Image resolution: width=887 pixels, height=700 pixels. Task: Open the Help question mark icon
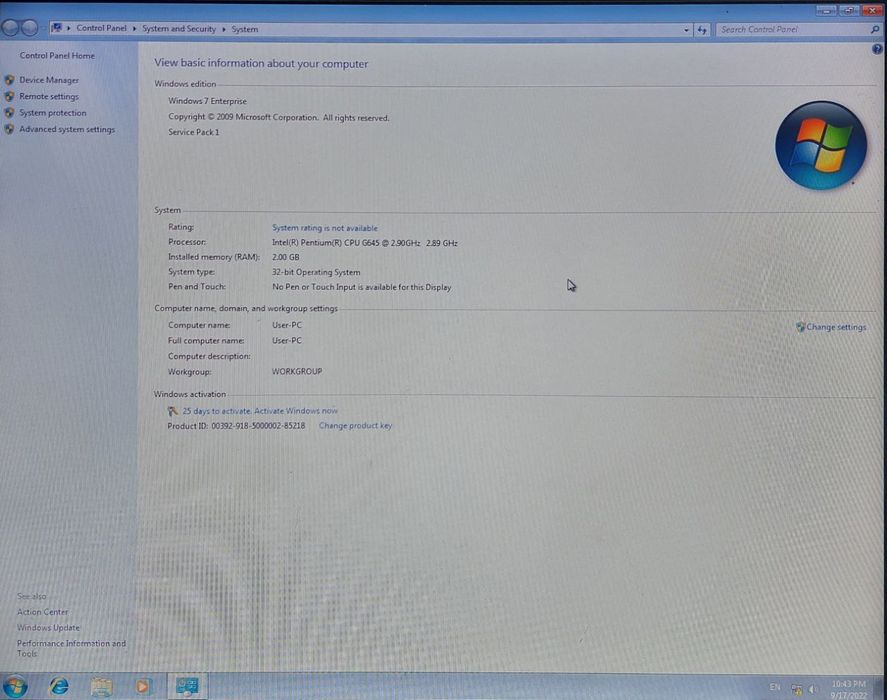tap(877, 49)
